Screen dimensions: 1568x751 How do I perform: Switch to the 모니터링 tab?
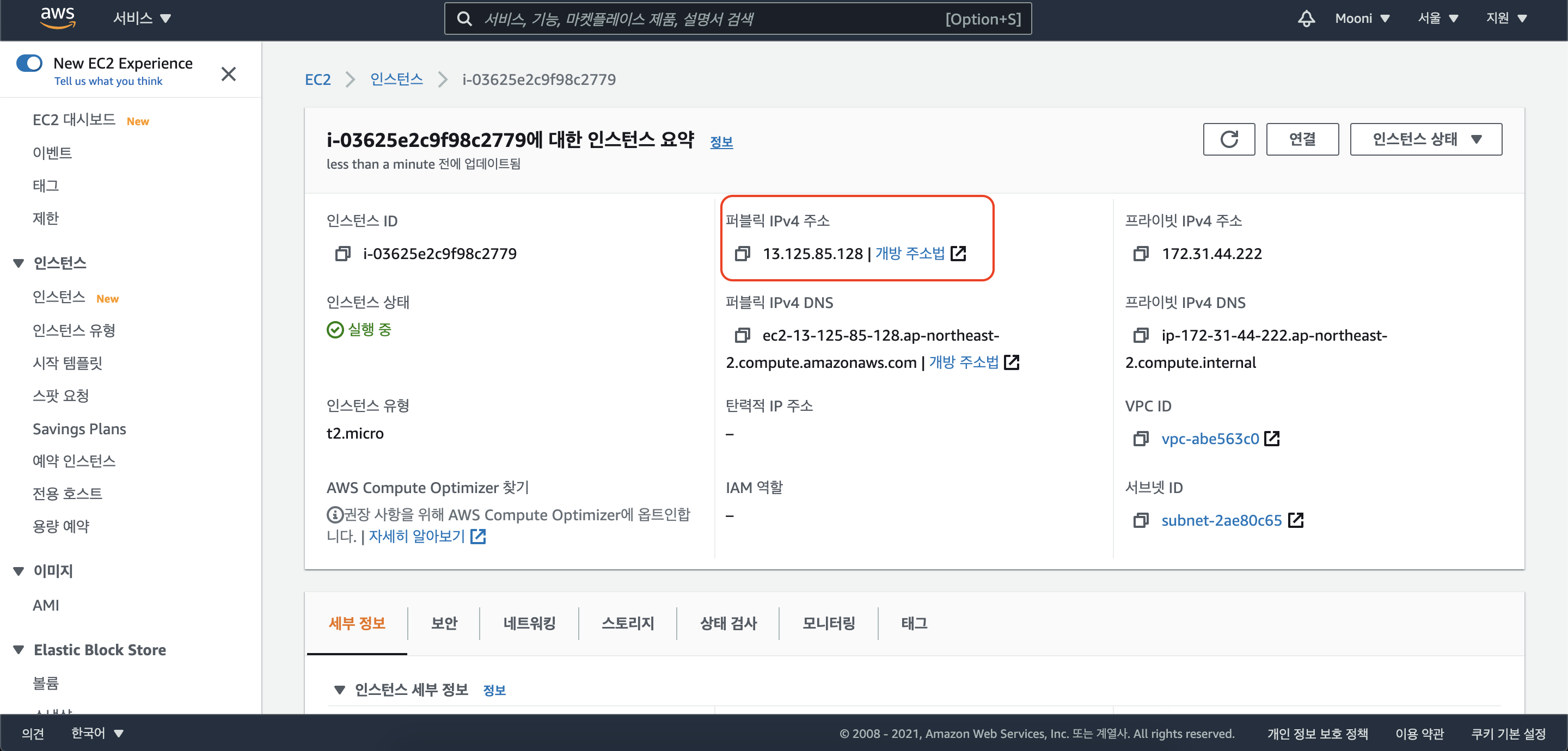click(828, 623)
